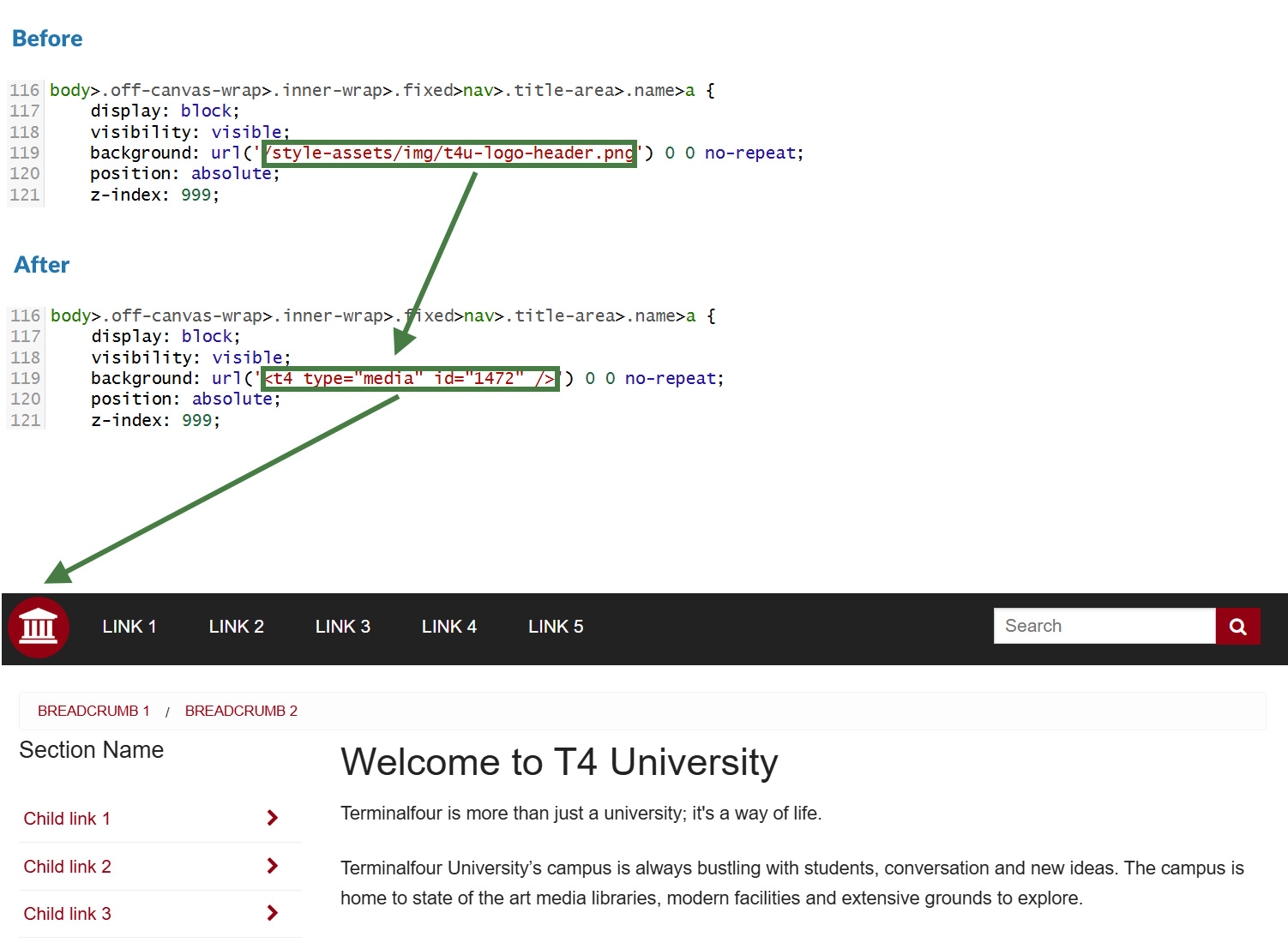Navigate to BREADCRUMB 2
This screenshot has width=1288, height=943.
point(241,711)
